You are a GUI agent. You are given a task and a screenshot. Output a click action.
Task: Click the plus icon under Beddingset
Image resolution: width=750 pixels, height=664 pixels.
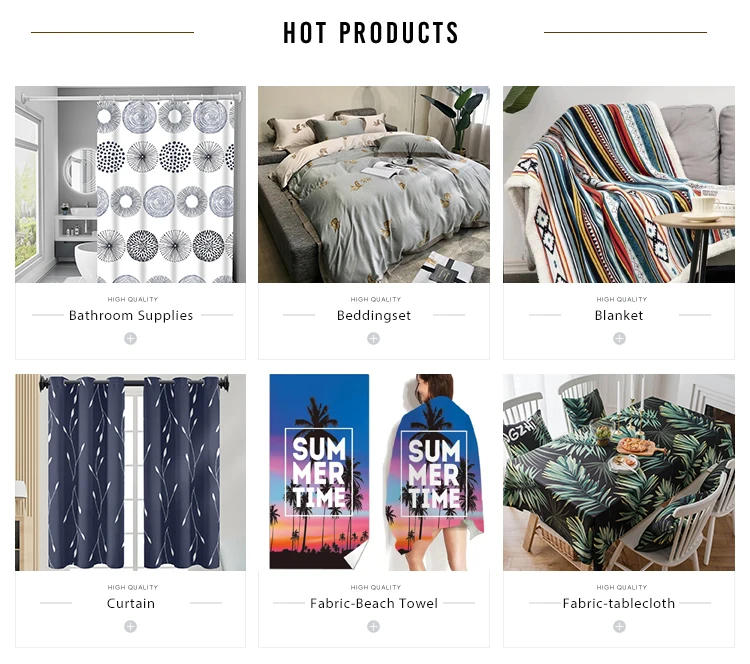point(374,339)
